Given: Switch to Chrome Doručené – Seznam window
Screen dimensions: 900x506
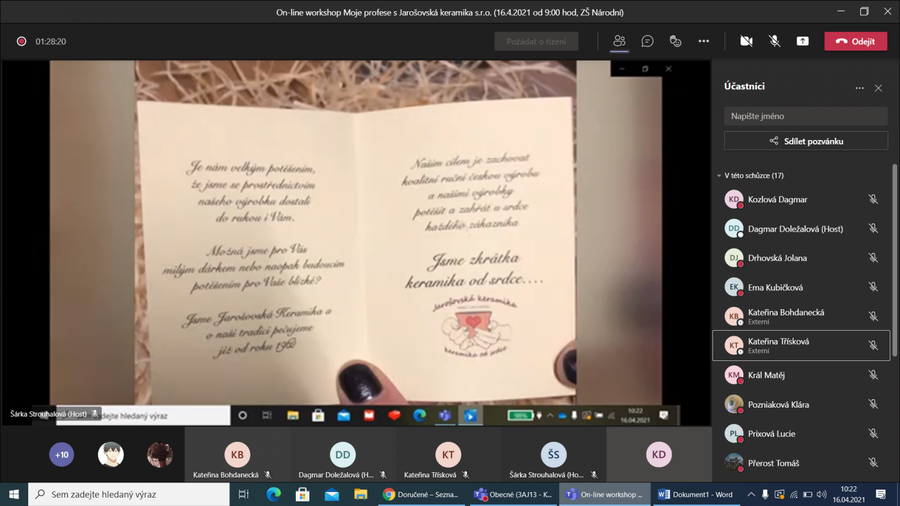Looking at the screenshot, I should (421, 494).
